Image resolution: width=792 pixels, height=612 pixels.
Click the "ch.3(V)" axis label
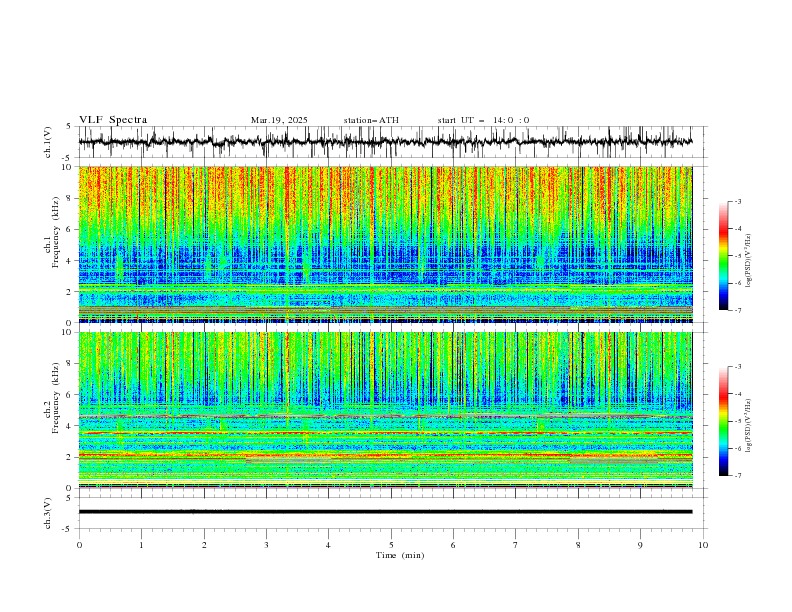click(48, 513)
